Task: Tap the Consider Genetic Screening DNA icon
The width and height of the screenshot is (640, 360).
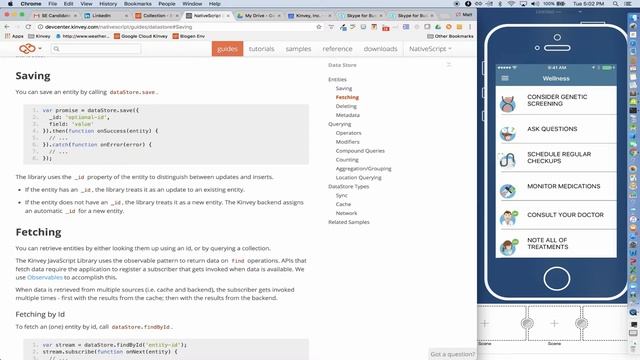Action: click(x=508, y=104)
